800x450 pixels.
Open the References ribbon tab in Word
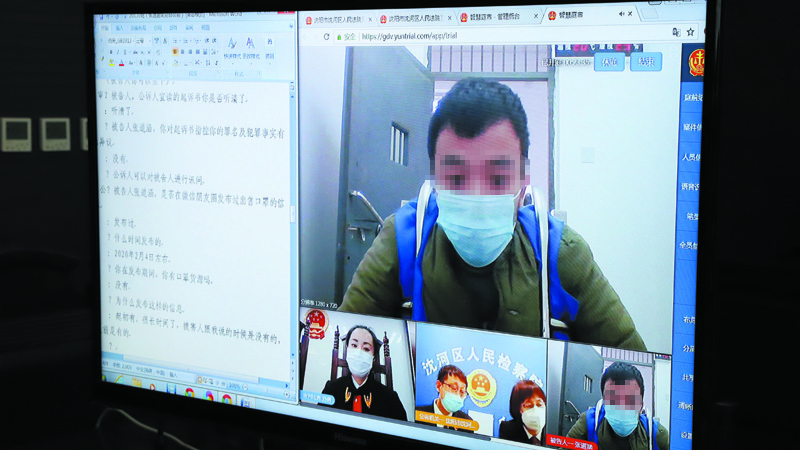click(158, 28)
